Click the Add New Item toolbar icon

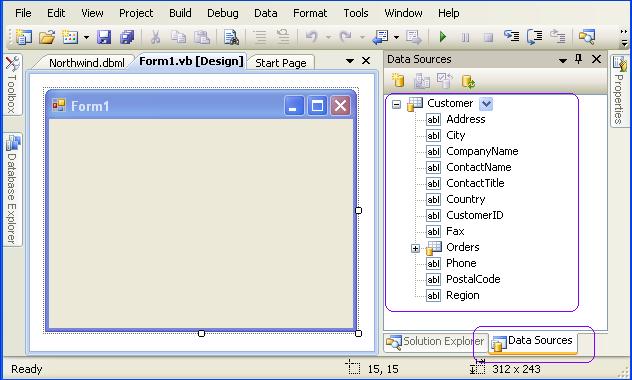click(70, 37)
